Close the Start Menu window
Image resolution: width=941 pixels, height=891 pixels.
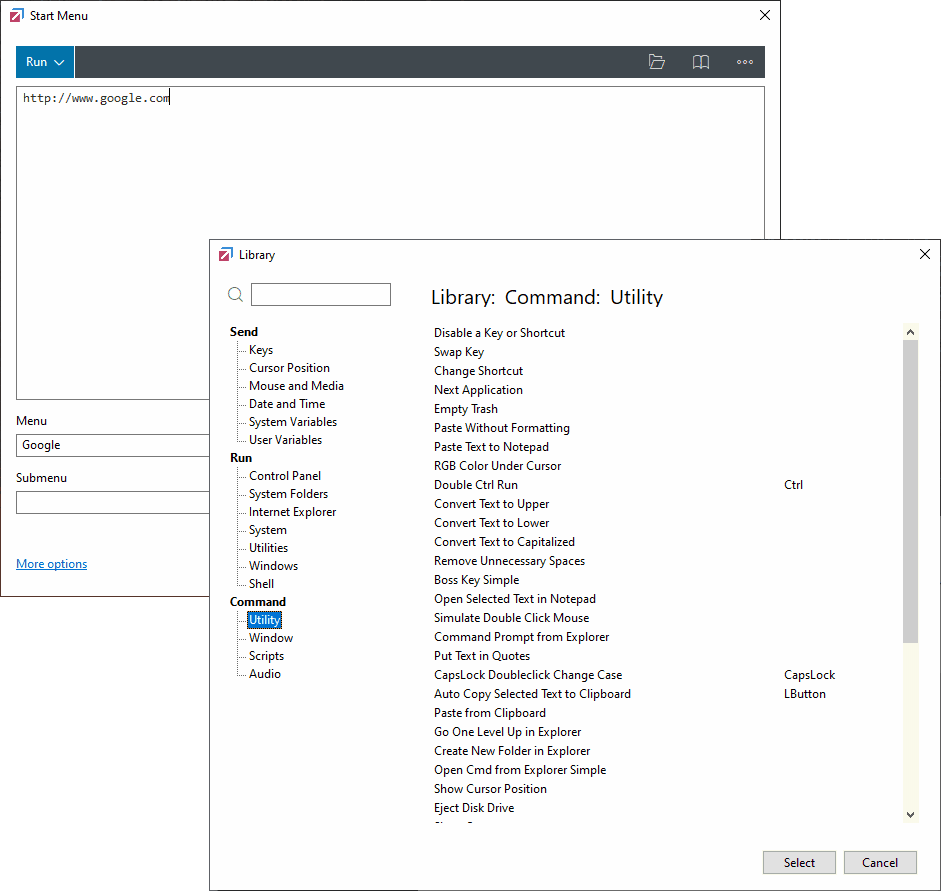[765, 16]
